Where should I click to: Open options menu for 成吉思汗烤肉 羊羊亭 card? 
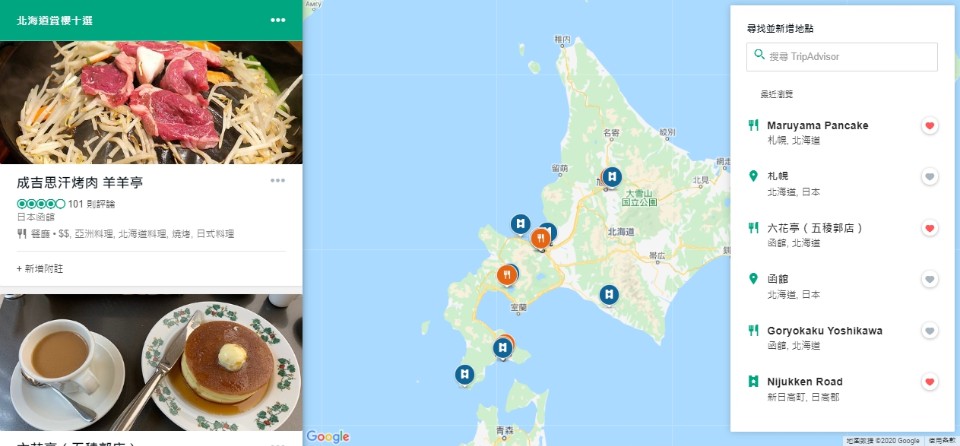coord(278,180)
